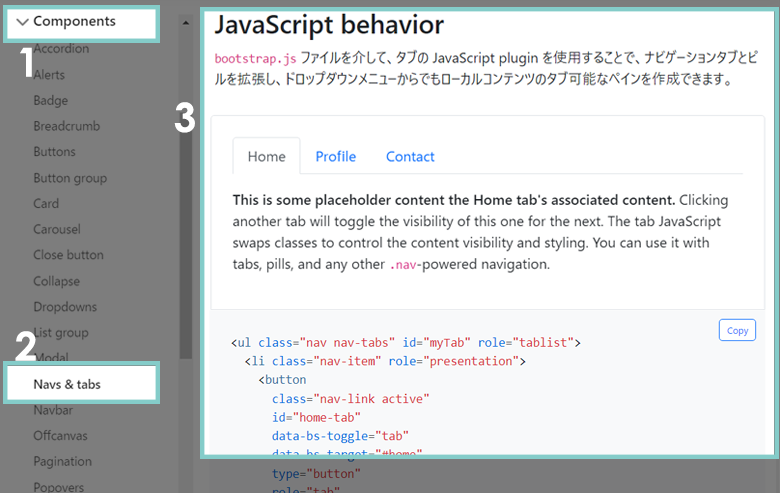The width and height of the screenshot is (780, 493).
Task: Click the sidebar scroll-up arrow
Action: point(185,21)
